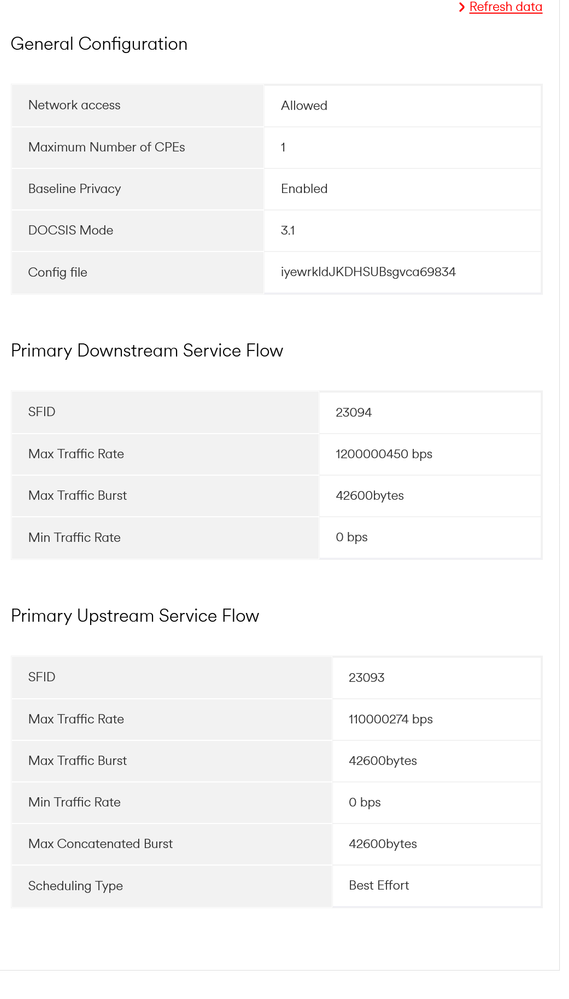
Task: Select the Max Concatenated Burst label
Action: coord(100,844)
